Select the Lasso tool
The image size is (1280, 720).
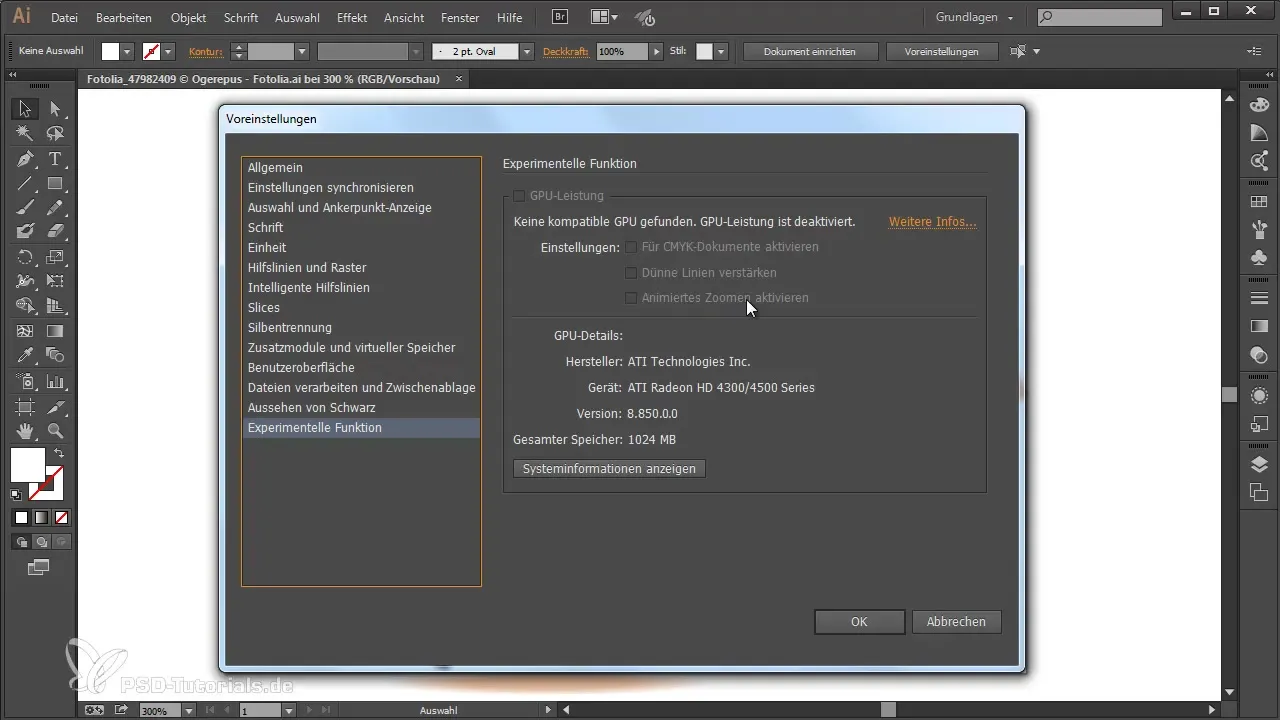pos(55,133)
